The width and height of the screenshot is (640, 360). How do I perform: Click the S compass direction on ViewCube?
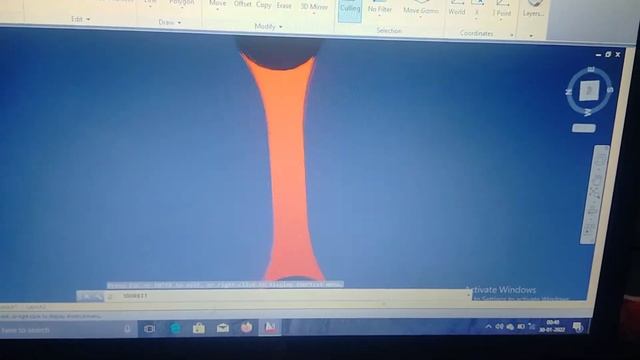click(610, 89)
